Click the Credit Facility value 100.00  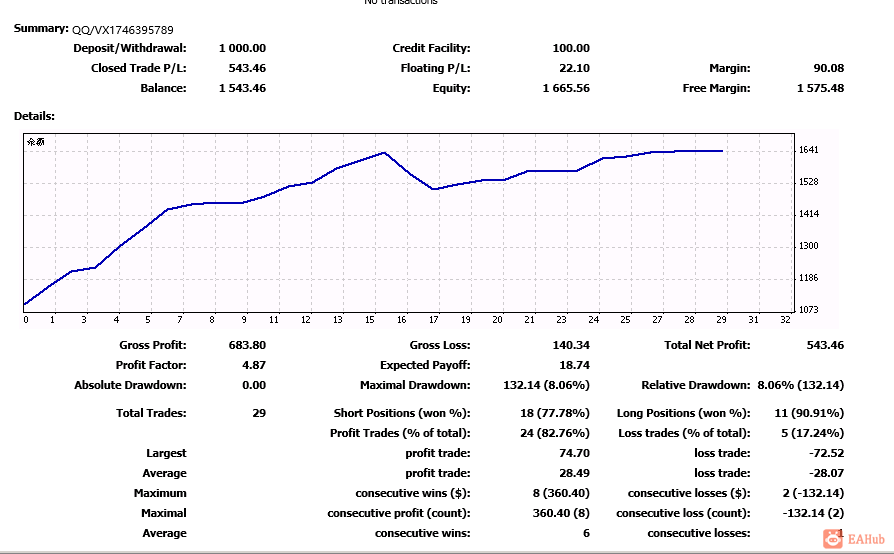pyautogui.click(x=571, y=48)
